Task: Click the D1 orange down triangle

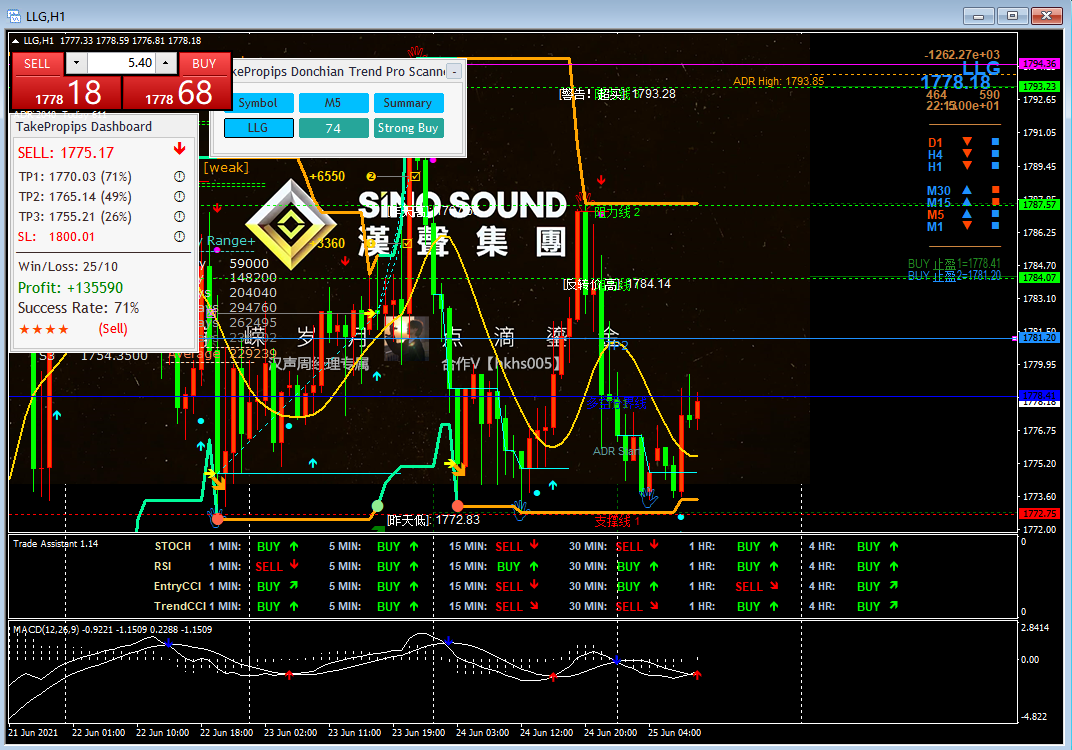Action: pyautogui.click(x=967, y=142)
